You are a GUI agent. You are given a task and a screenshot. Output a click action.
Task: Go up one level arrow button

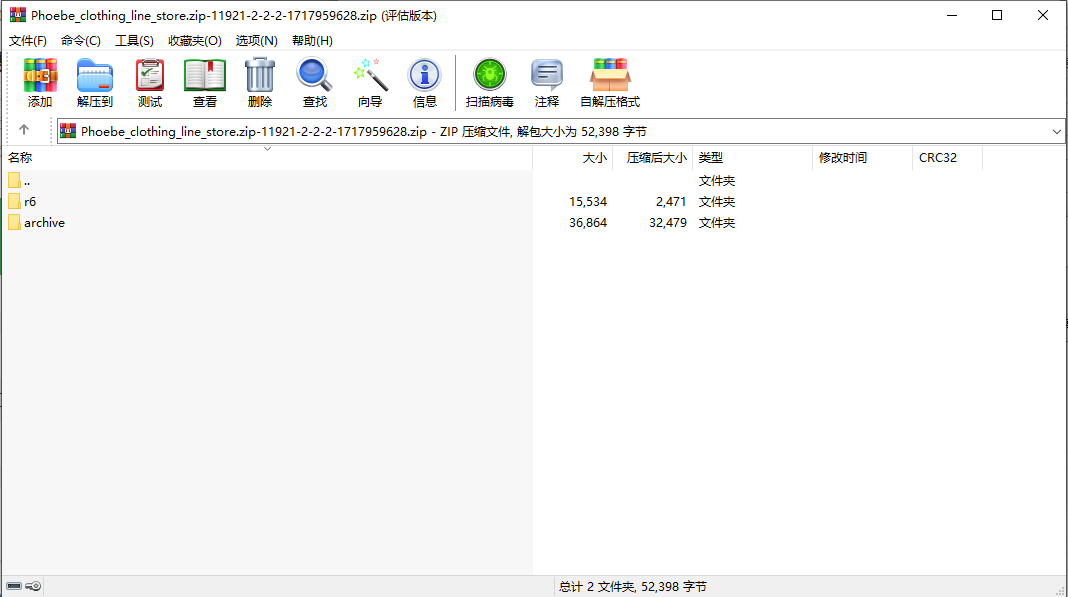click(24, 129)
